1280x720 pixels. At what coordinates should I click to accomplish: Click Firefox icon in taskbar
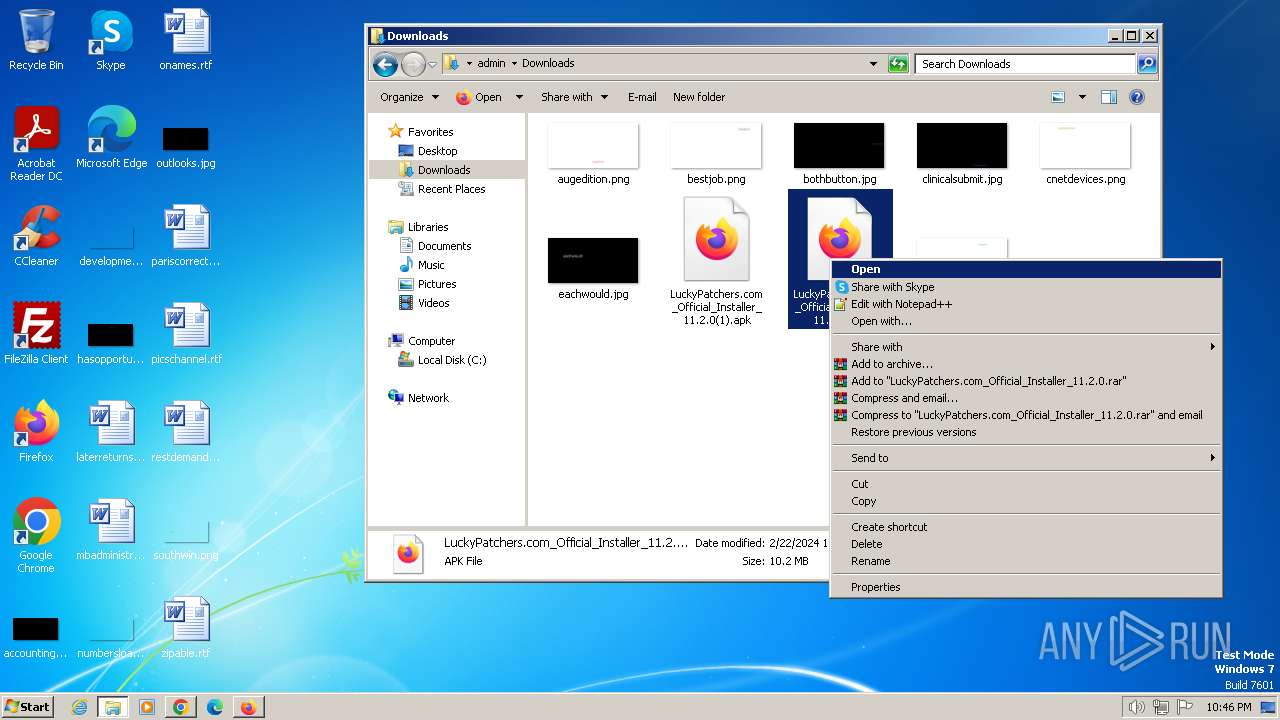248,707
